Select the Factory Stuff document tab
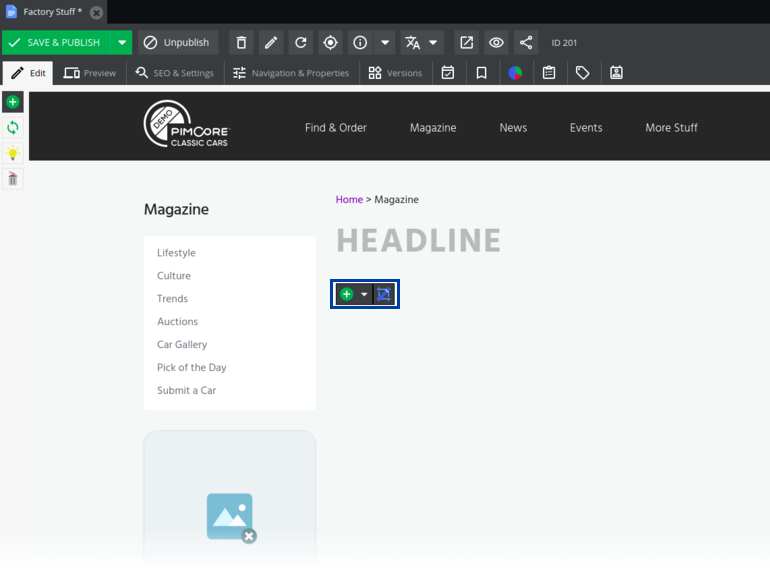Screen dimensions: 770x572 [53, 12]
